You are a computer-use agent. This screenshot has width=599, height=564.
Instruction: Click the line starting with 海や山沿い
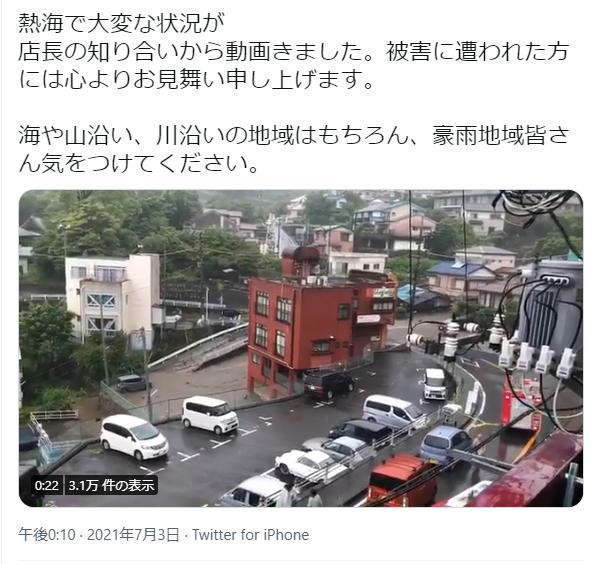[294, 136]
